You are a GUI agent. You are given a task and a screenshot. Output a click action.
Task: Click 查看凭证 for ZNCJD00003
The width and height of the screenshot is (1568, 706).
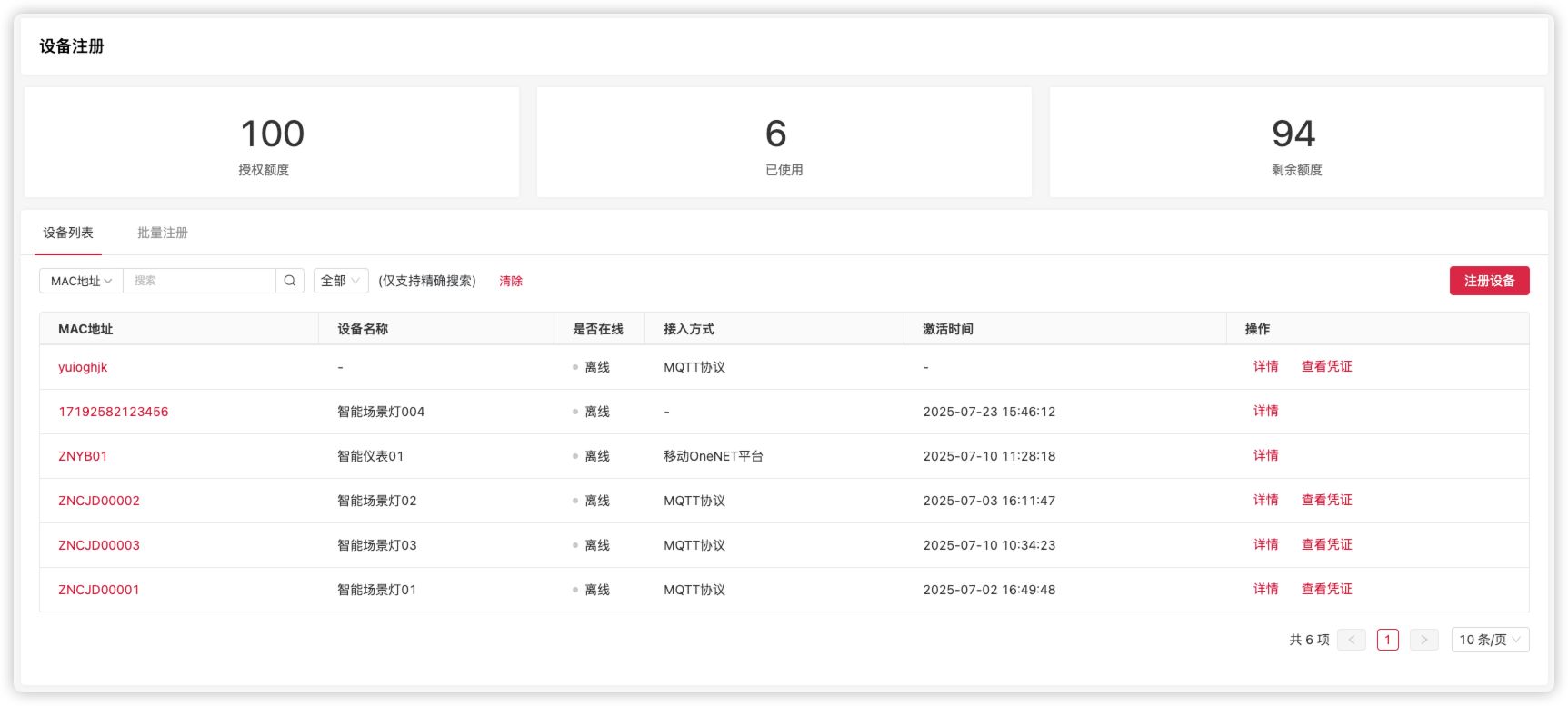[1326, 544]
